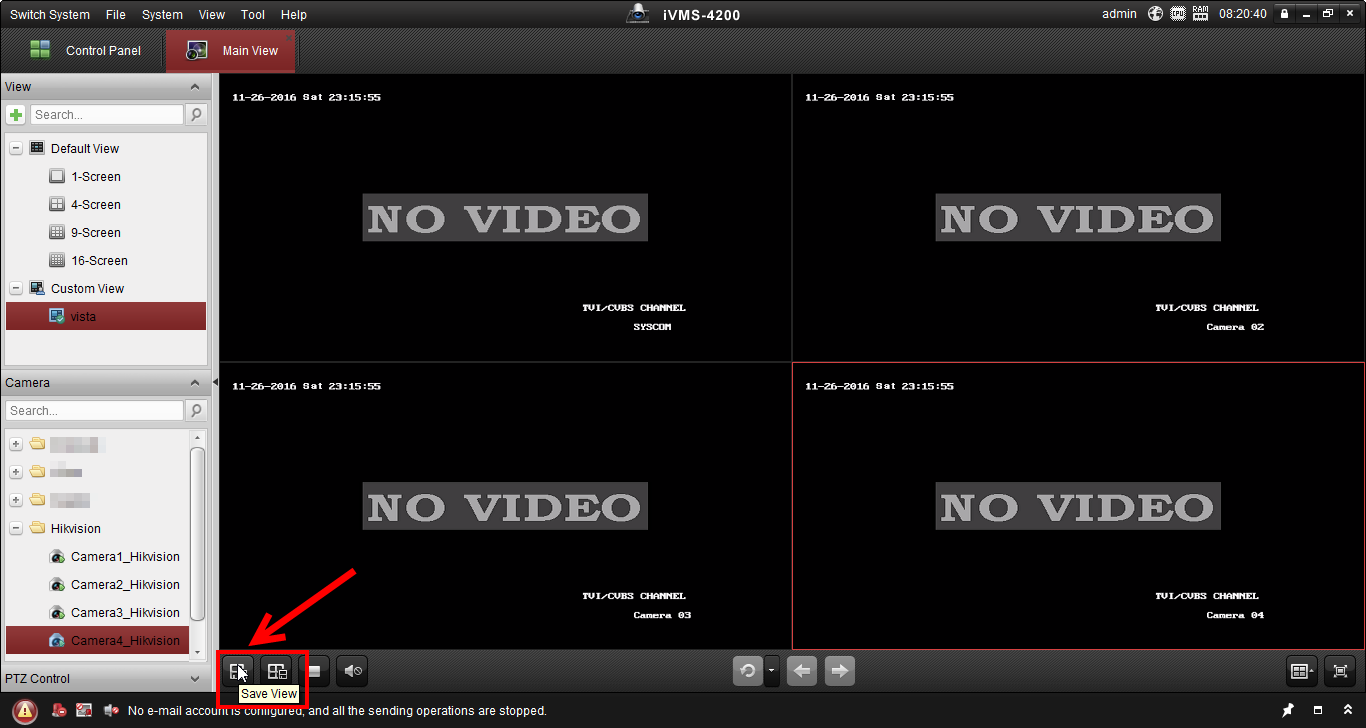Image resolution: width=1366 pixels, height=728 pixels.
Task: Add a new custom view with plus icon
Action: 16,115
